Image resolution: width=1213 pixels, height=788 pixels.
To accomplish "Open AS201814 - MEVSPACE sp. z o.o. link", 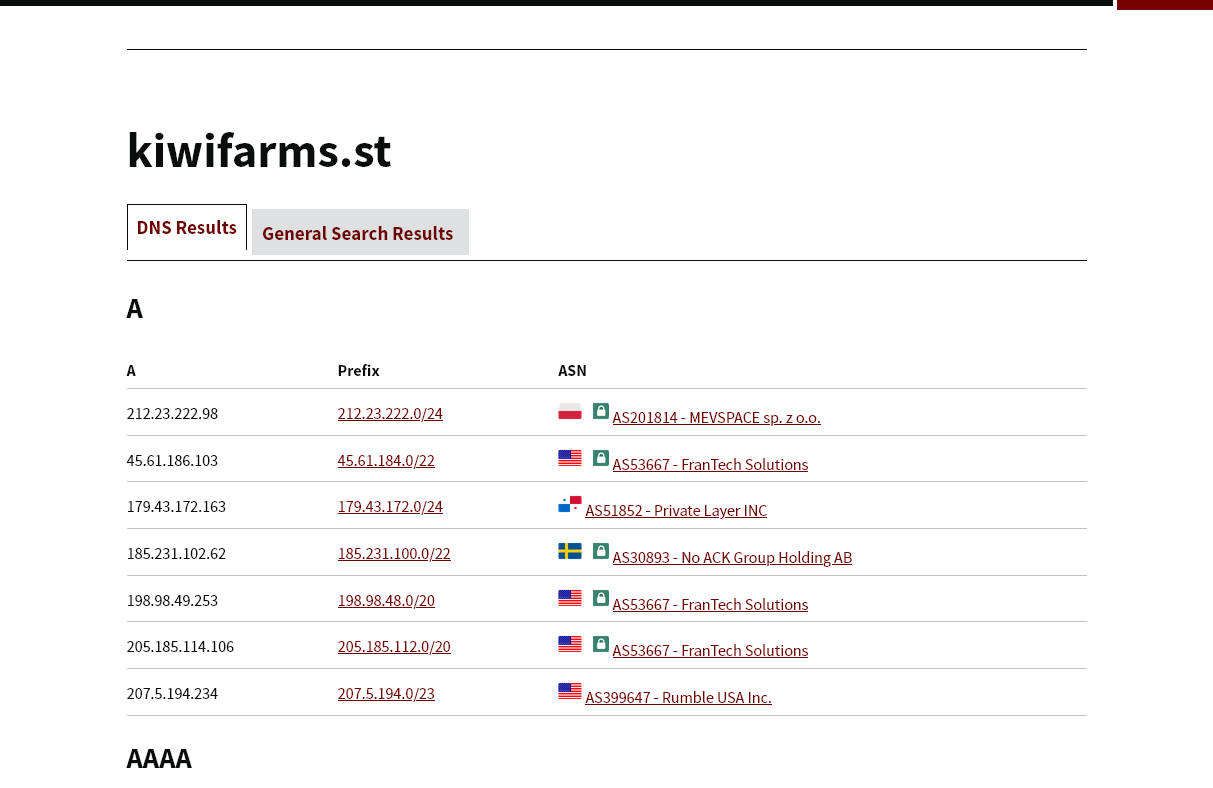I will [717, 417].
